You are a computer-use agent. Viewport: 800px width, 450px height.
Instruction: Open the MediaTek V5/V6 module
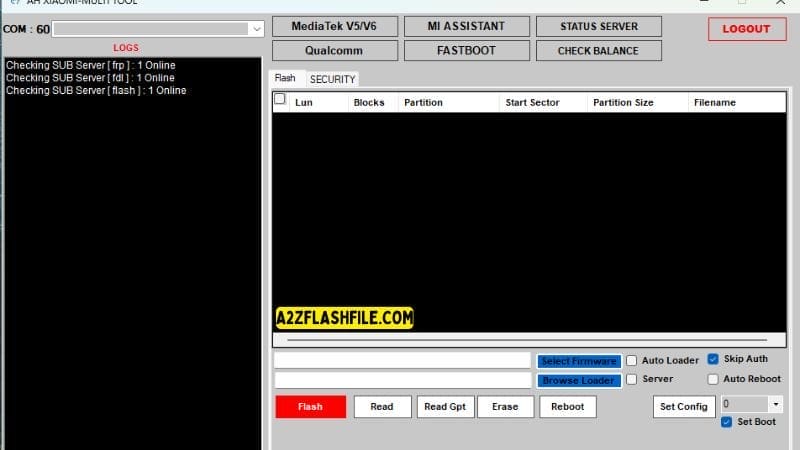335,27
